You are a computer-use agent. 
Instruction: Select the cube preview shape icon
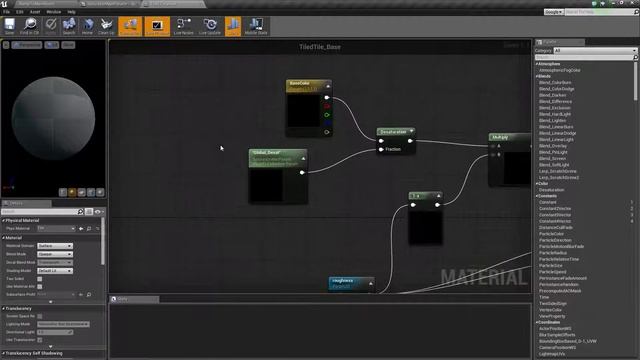tap(91, 192)
